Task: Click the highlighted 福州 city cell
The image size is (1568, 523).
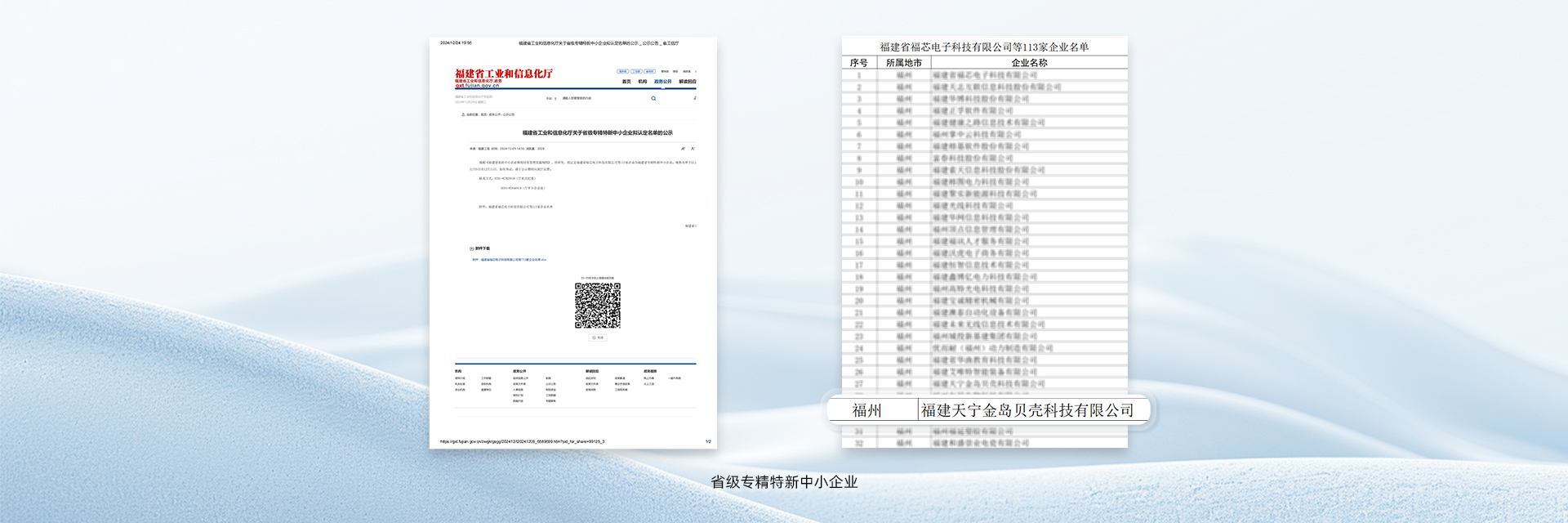Action: click(x=867, y=410)
